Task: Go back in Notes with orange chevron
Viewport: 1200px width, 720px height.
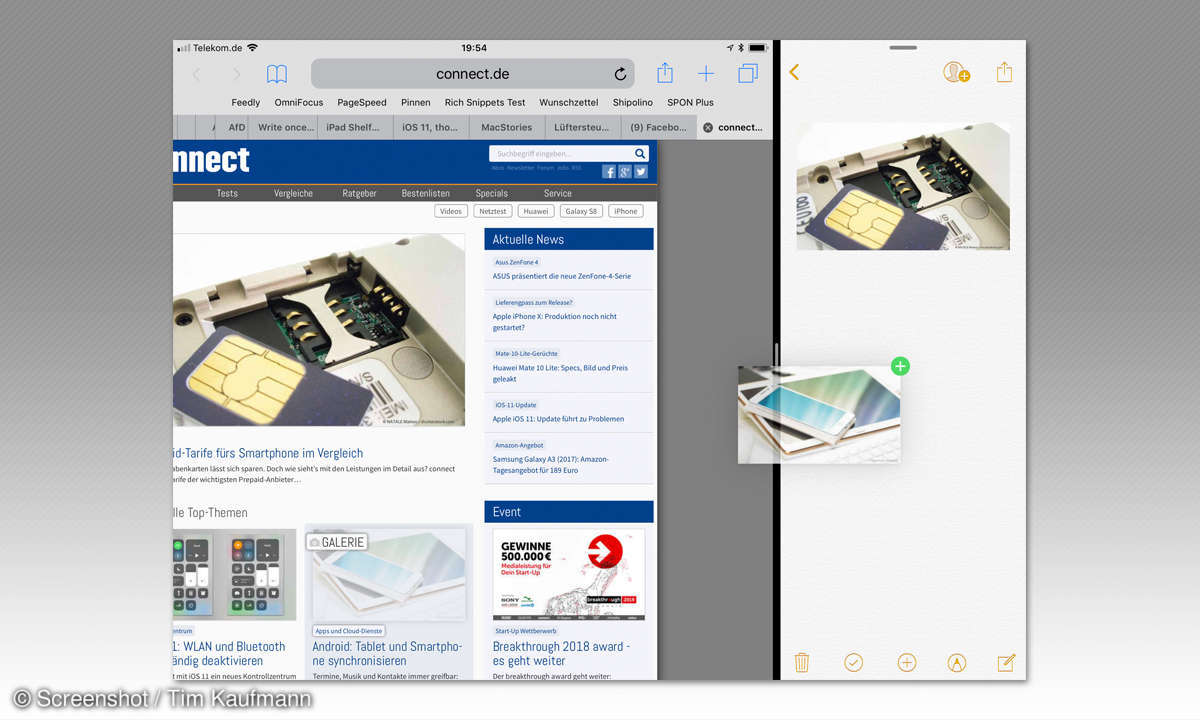Action: (x=794, y=72)
